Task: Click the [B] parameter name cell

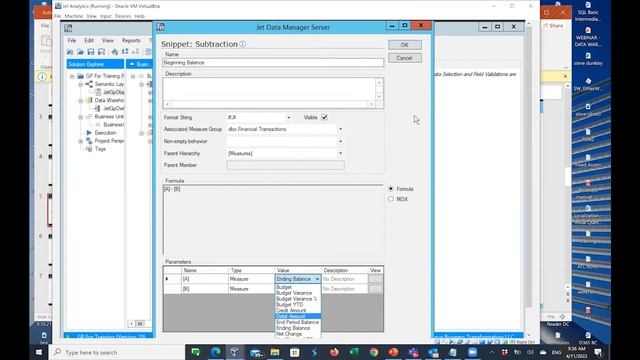Action: coord(204,289)
